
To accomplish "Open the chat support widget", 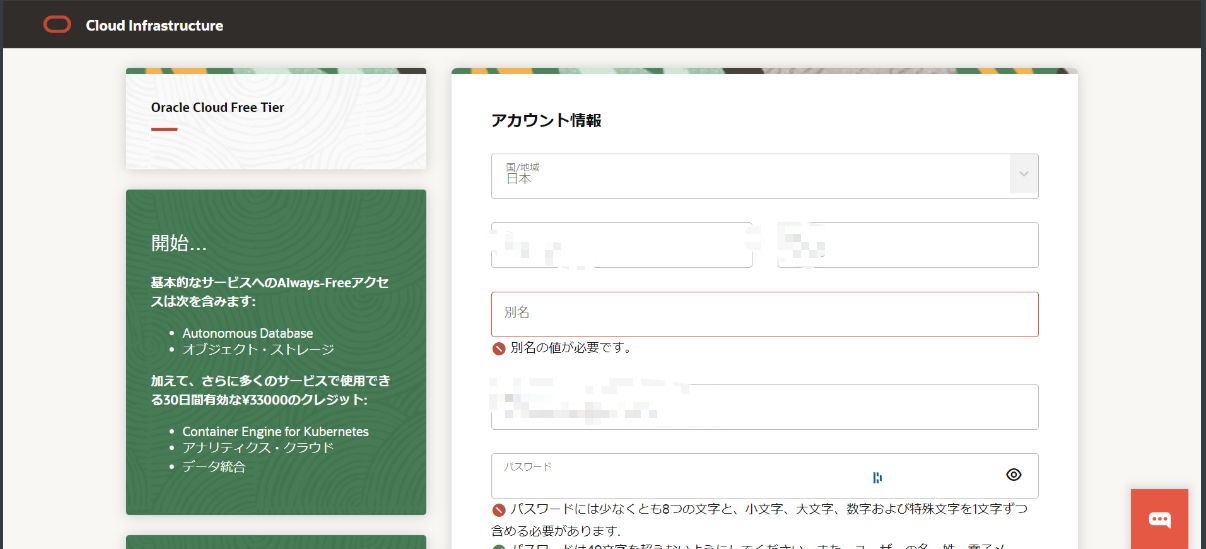I will click(1159, 519).
